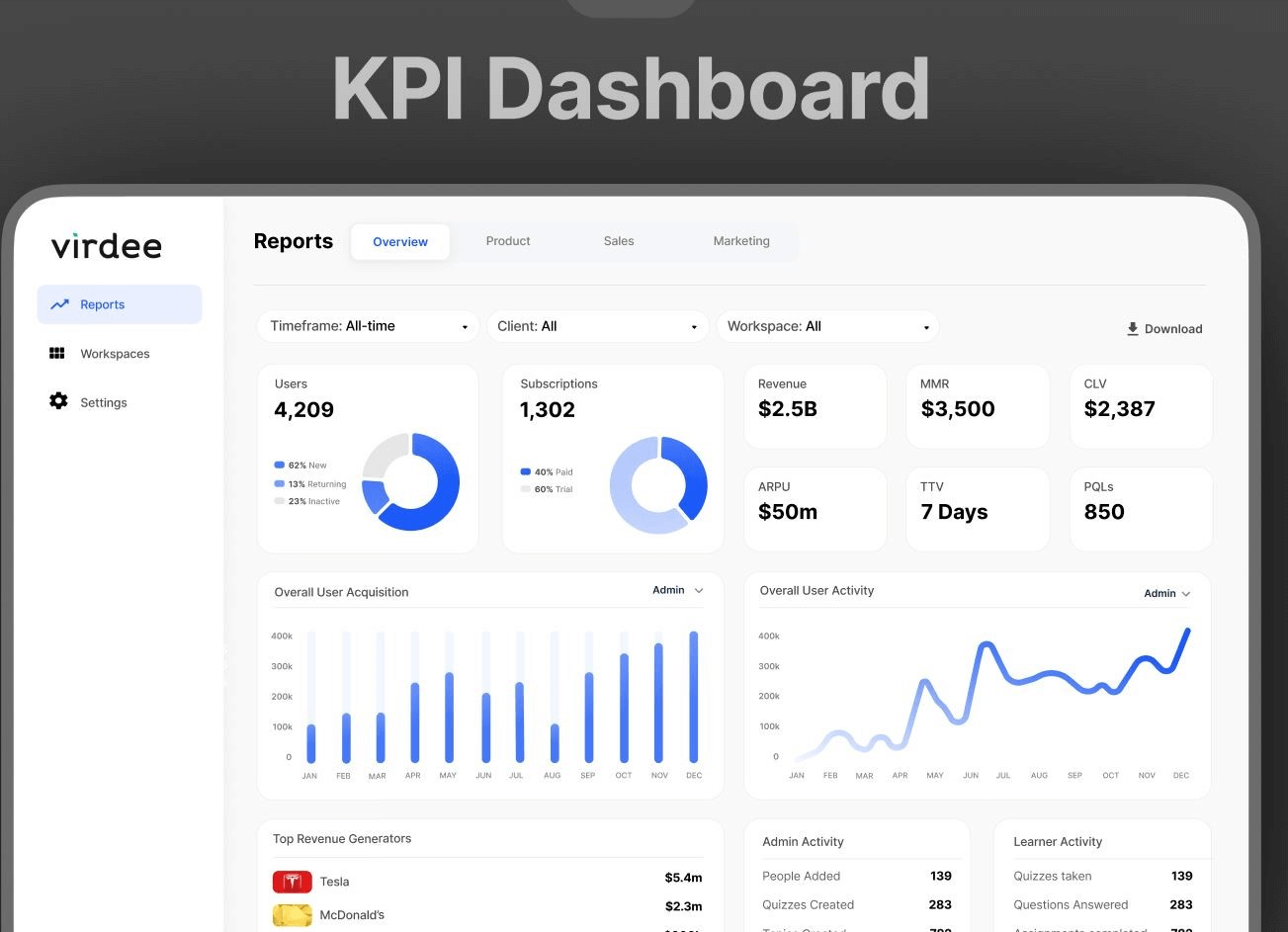The width and height of the screenshot is (1288, 932).
Task: Switch to the Sales tab
Action: point(619,241)
